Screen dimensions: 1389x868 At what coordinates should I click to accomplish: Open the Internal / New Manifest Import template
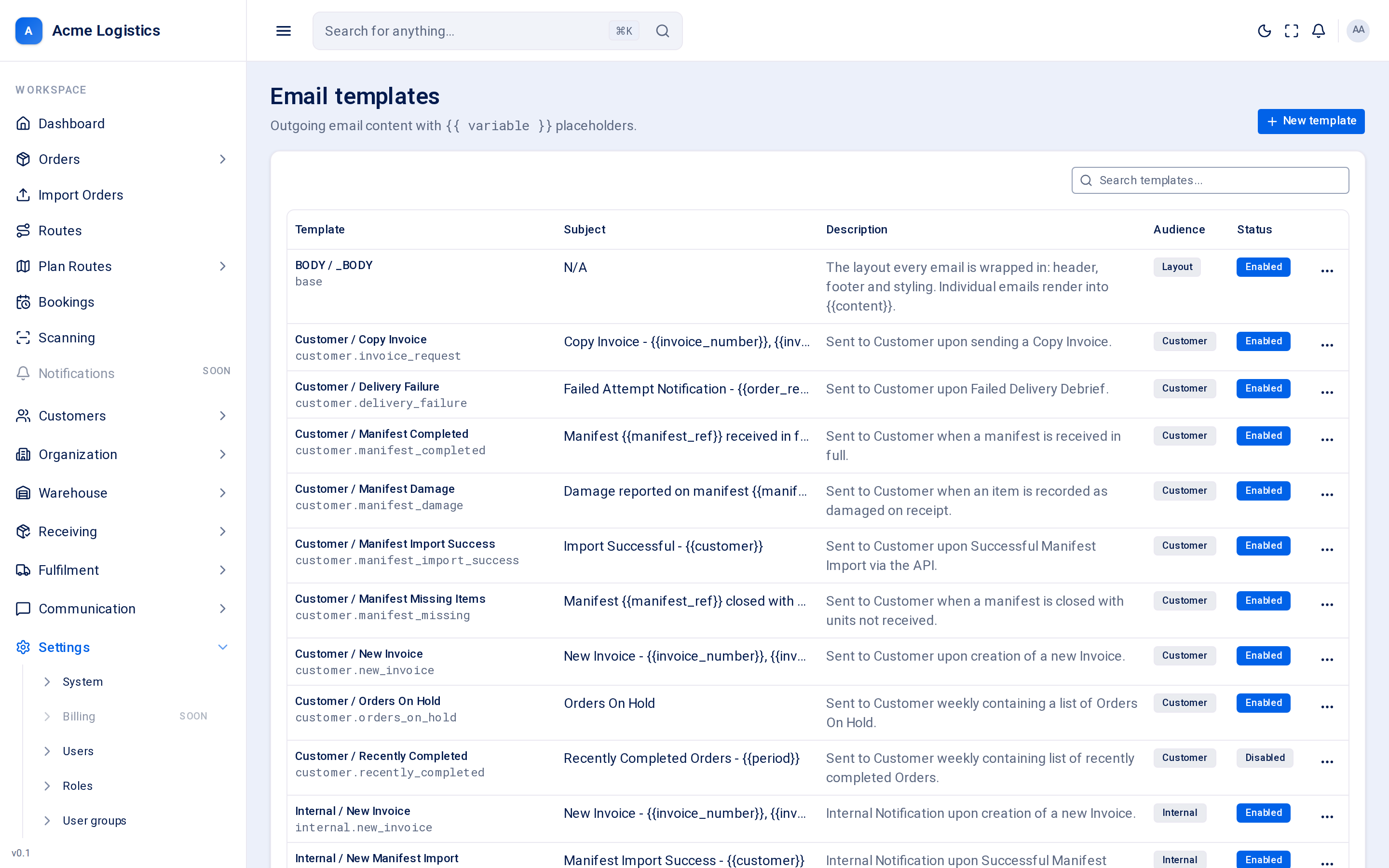[377, 858]
